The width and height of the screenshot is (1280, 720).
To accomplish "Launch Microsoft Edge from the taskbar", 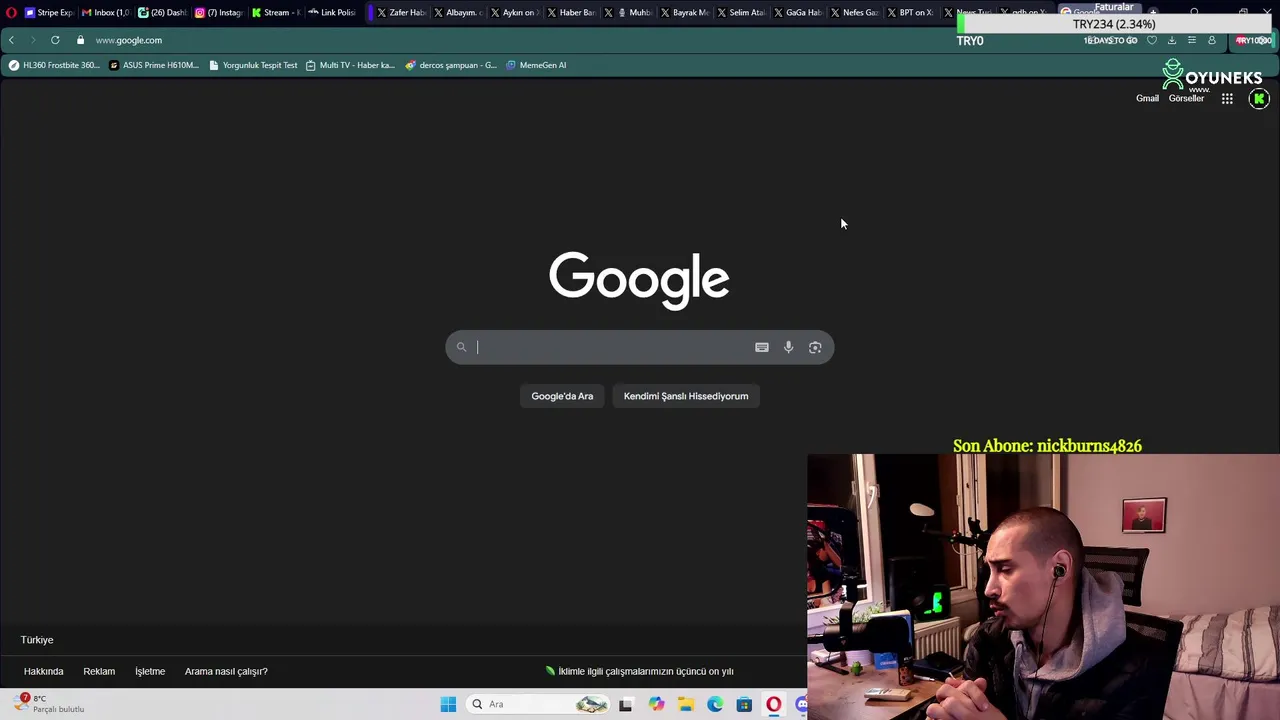I will click(x=715, y=704).
